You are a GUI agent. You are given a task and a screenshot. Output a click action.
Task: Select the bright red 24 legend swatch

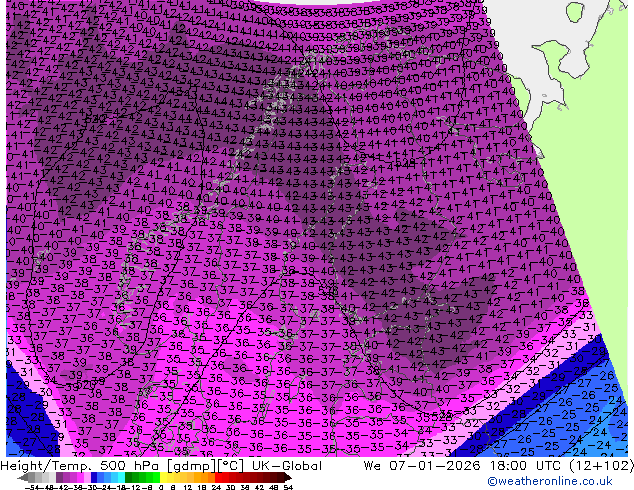(218, 477)
